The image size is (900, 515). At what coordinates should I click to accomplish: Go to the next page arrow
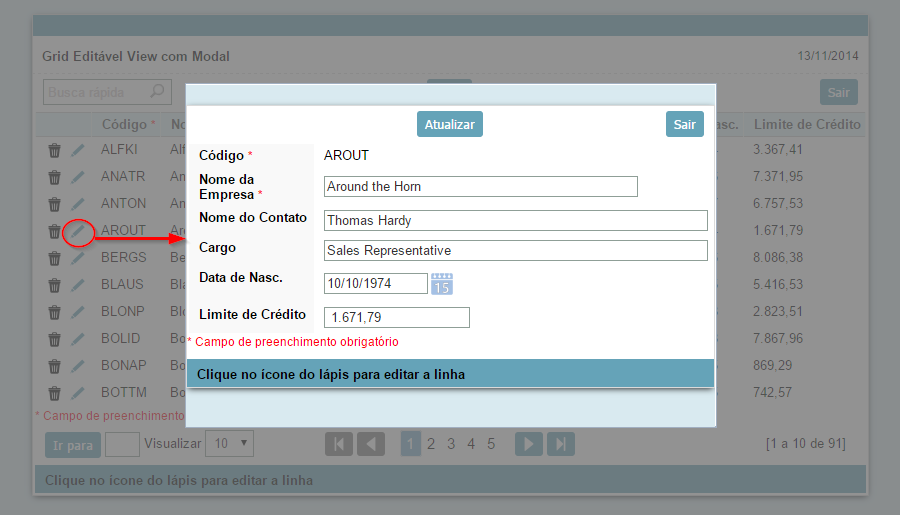[529, 444]
